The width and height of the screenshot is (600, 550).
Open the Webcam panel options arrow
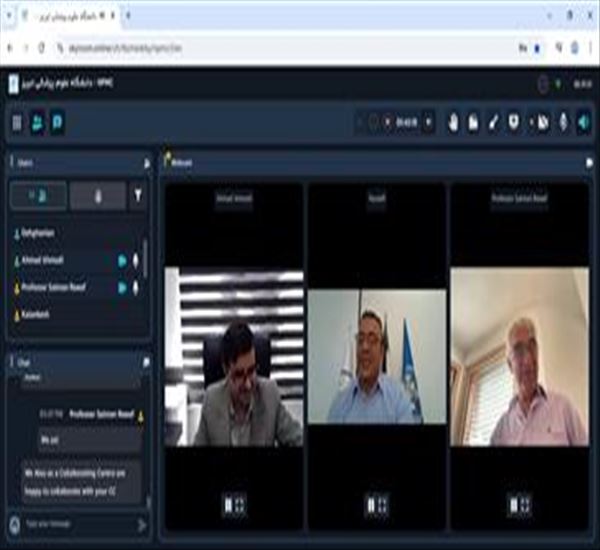(x=589, y=163)
